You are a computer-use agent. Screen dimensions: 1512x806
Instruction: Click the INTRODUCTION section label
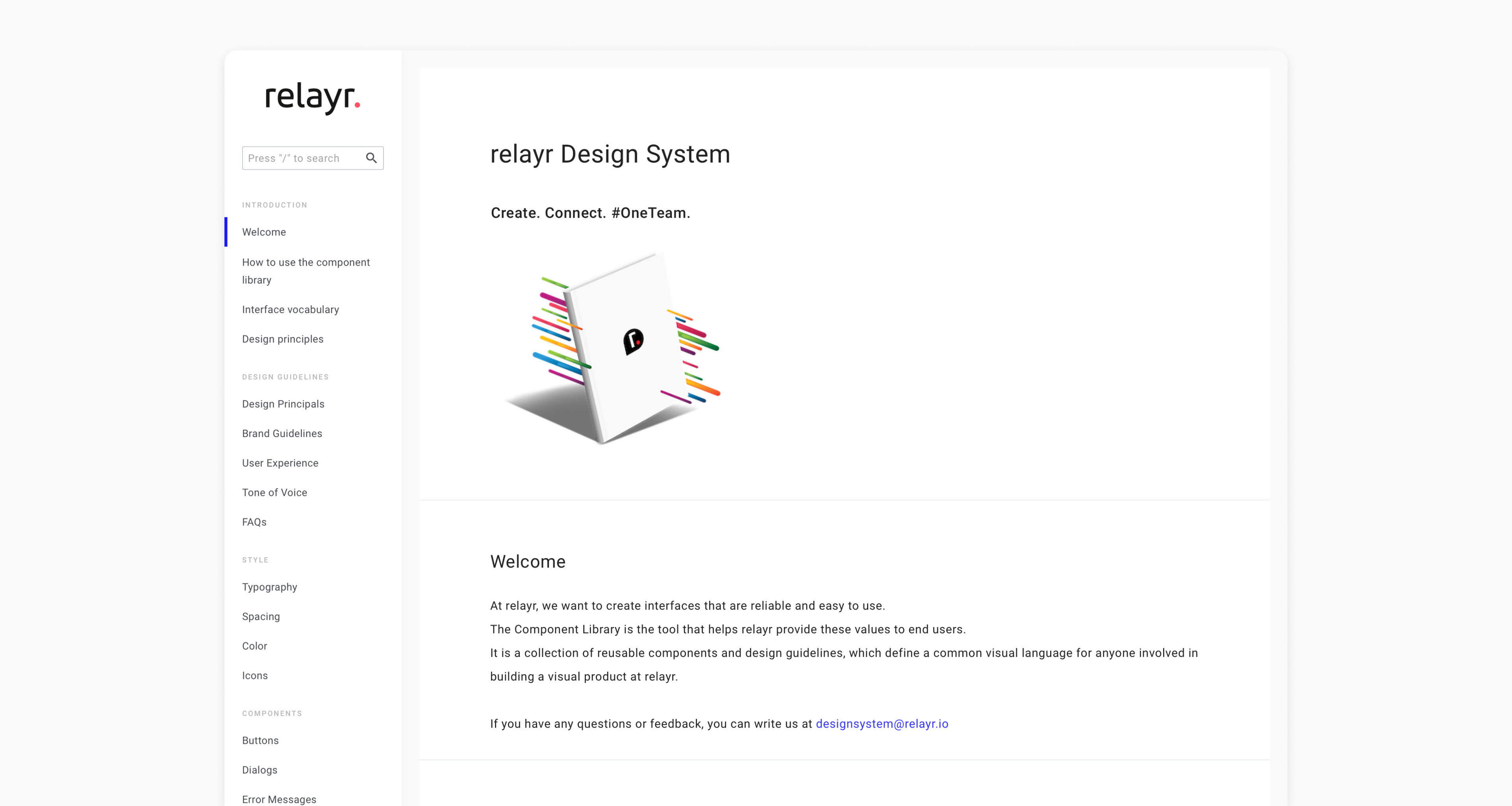click(x=275, y=205)
